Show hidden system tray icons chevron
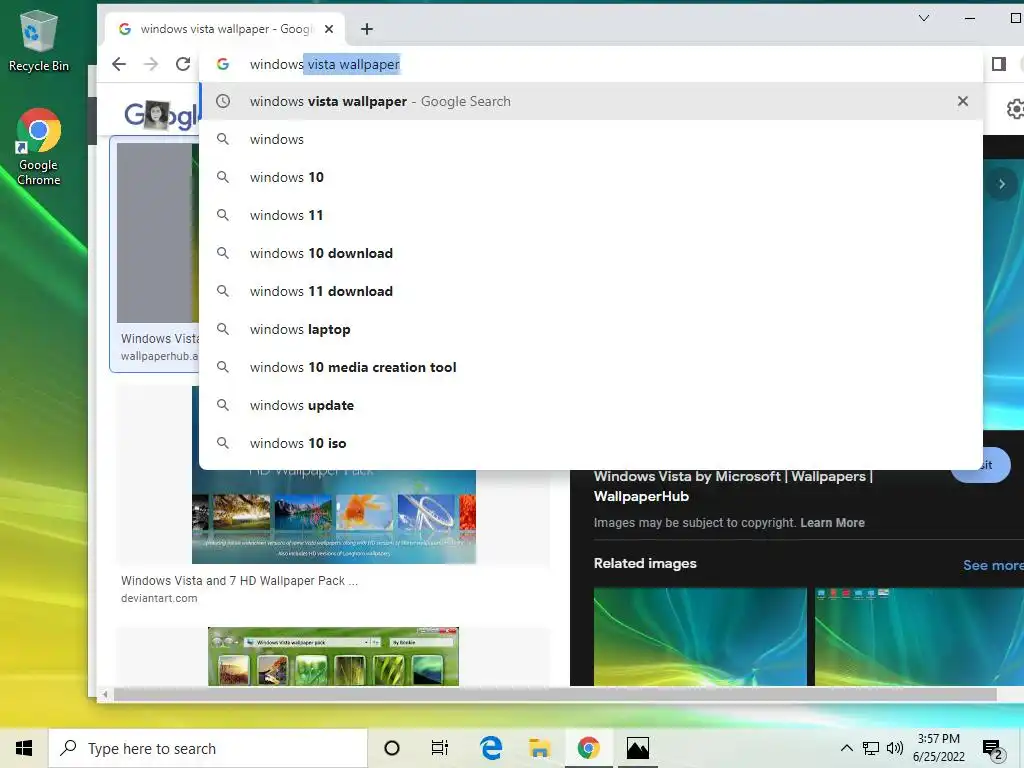The height and width of the screenshot is (768, 1024). (846, 748)
